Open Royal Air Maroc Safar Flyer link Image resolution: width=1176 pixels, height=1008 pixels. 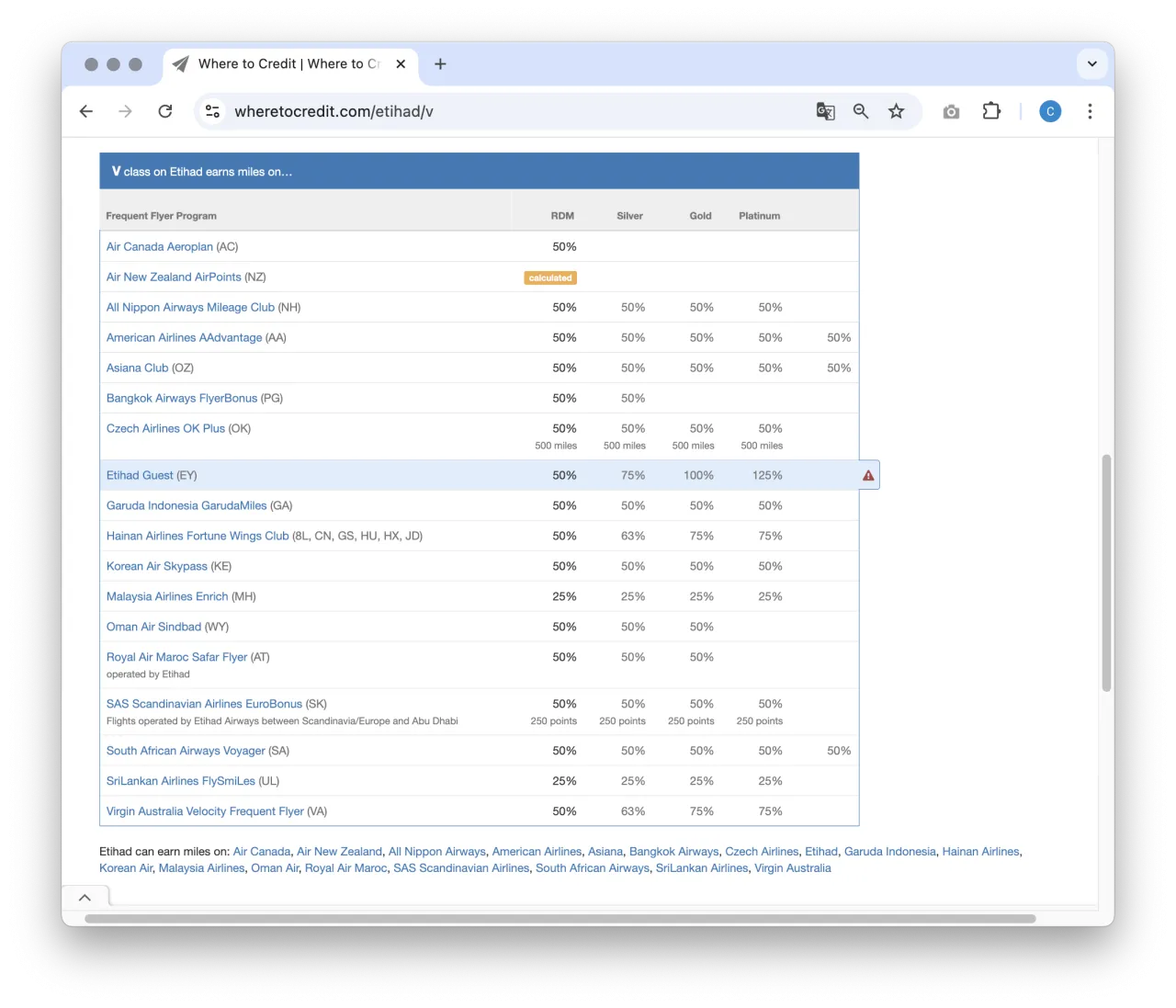point(176,657)
